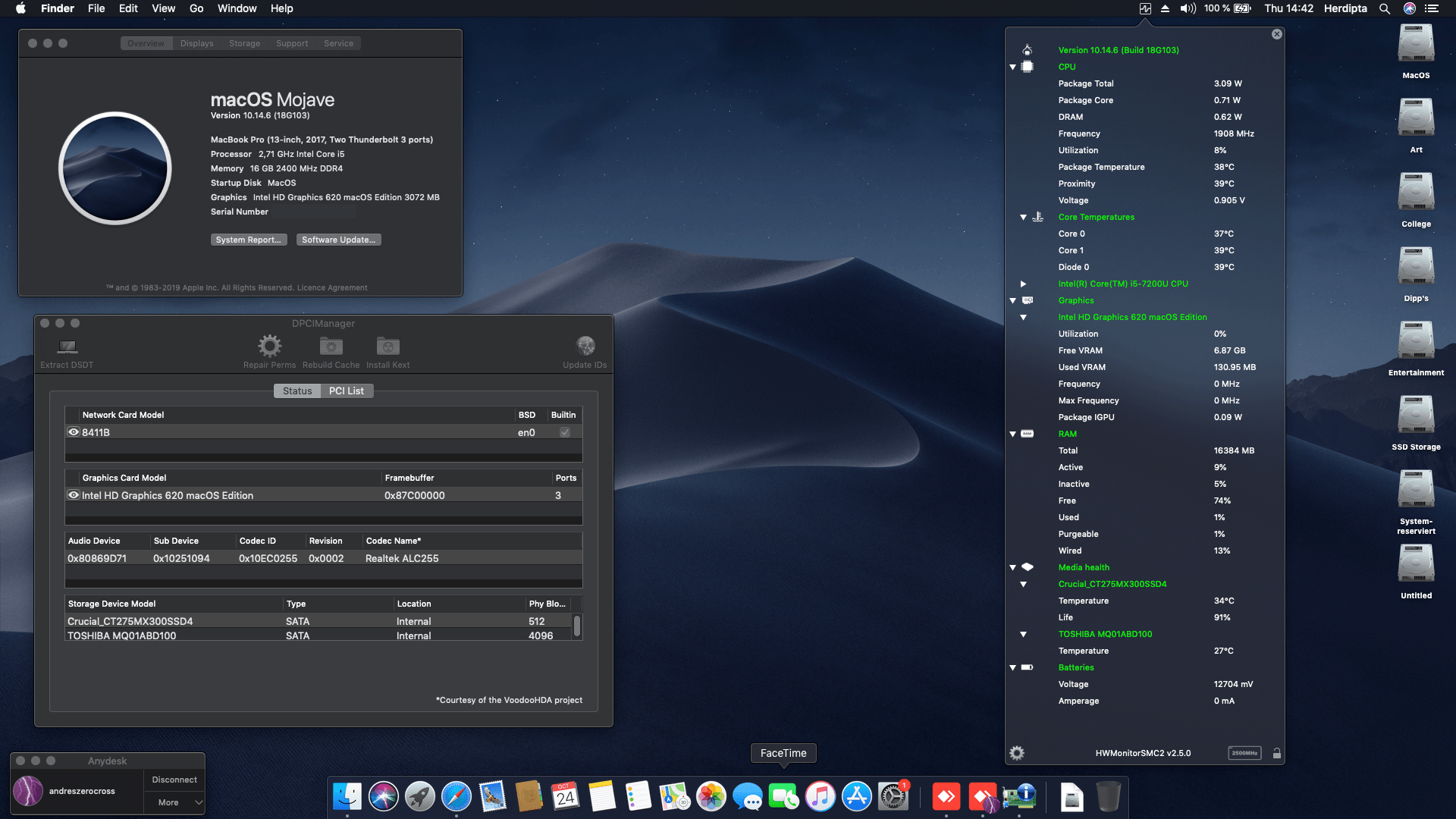Select the Repair Perms tool
This screenshot has width=1456, height=819.
tap(269, 347)
